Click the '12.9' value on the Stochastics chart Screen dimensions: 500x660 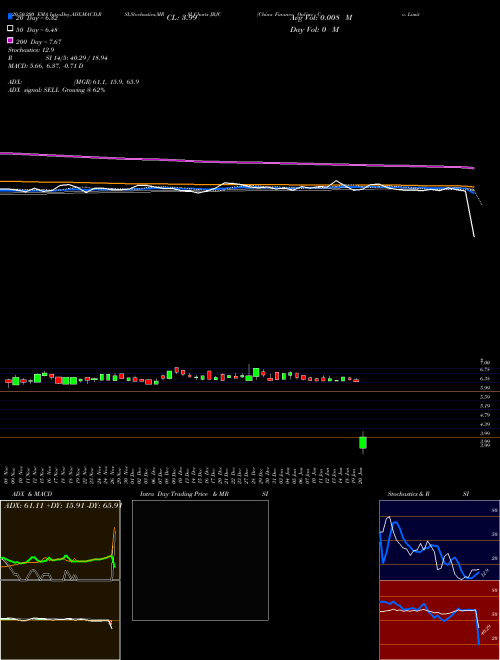click(x=484, y=572)
